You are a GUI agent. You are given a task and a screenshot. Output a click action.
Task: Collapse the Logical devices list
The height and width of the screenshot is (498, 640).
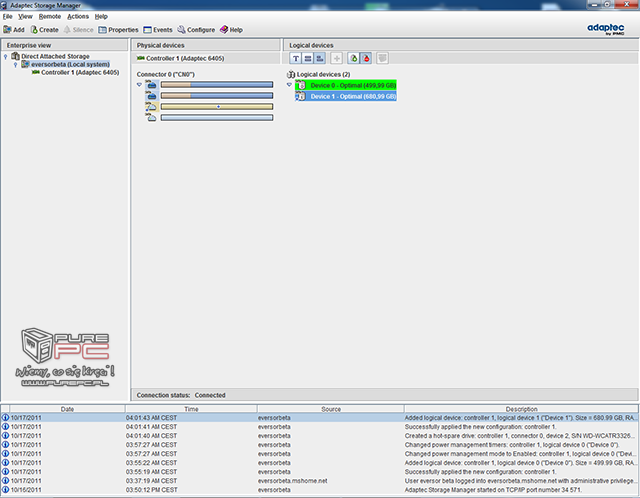[x=289, y=85]
